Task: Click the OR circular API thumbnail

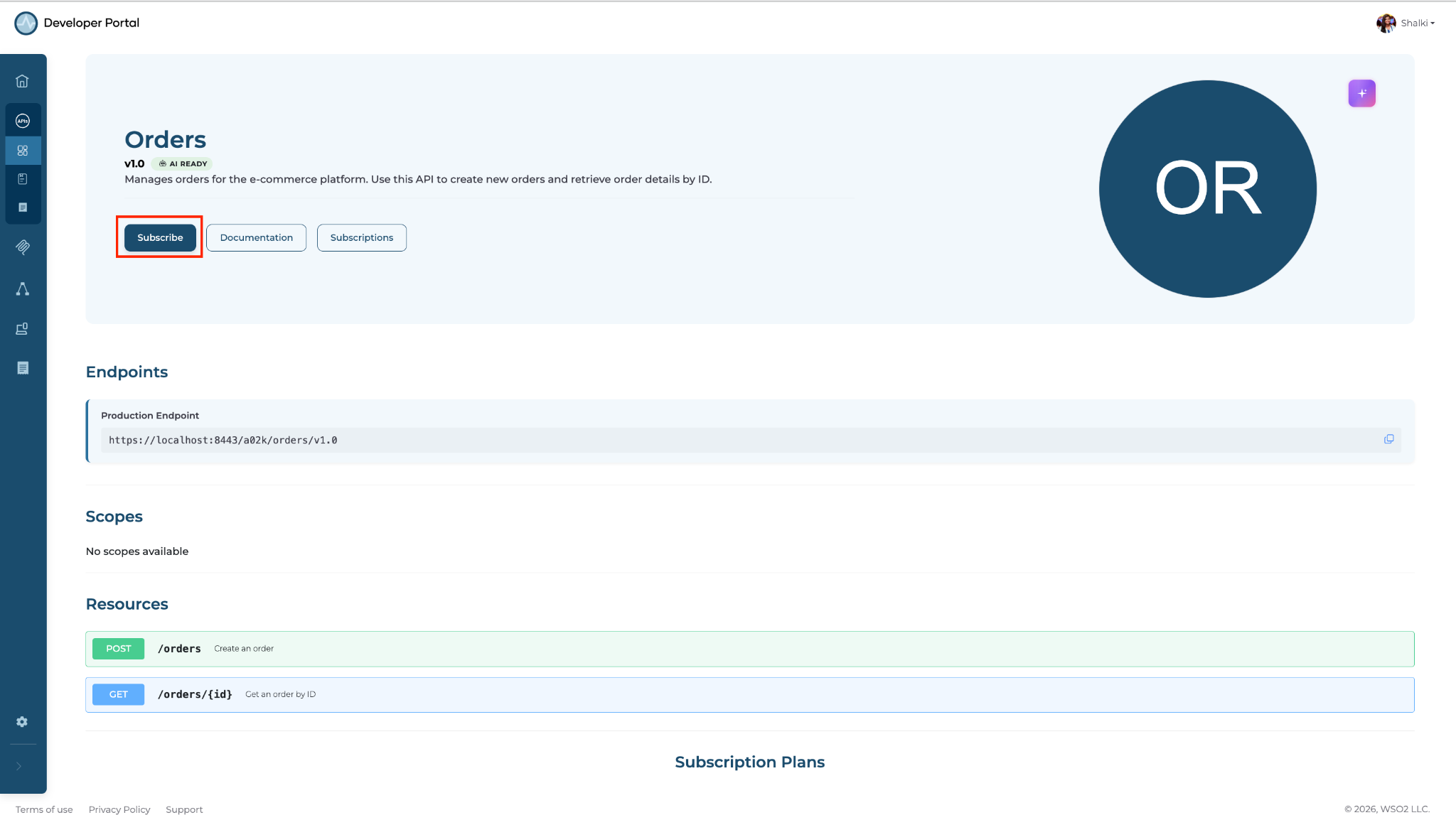Action: [x=1208, y=189]
